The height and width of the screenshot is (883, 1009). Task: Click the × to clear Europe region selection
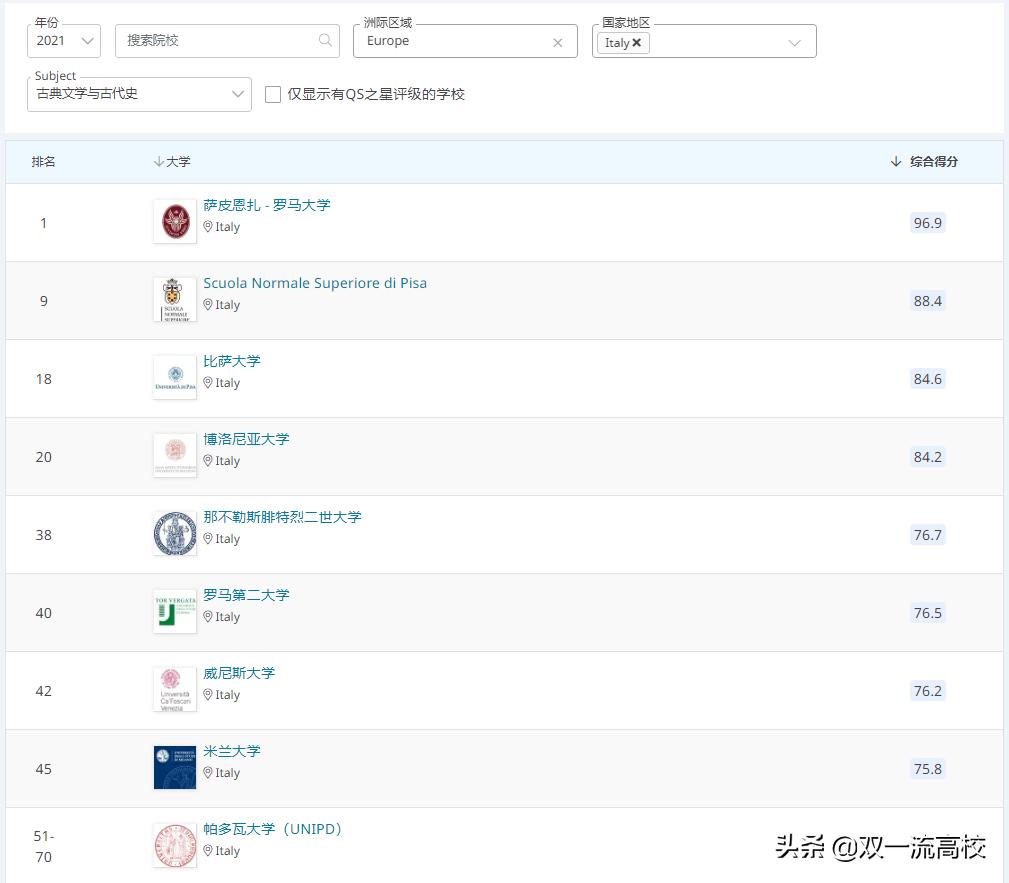point(557,42)
